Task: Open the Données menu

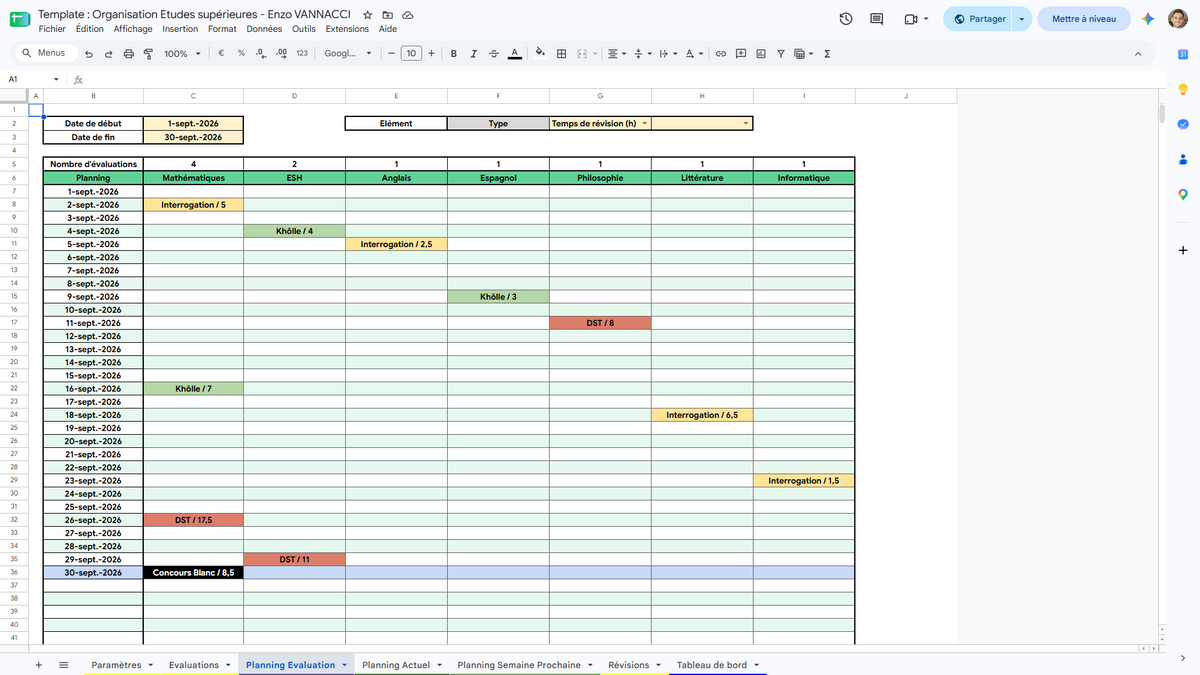Action: point(264,29)
